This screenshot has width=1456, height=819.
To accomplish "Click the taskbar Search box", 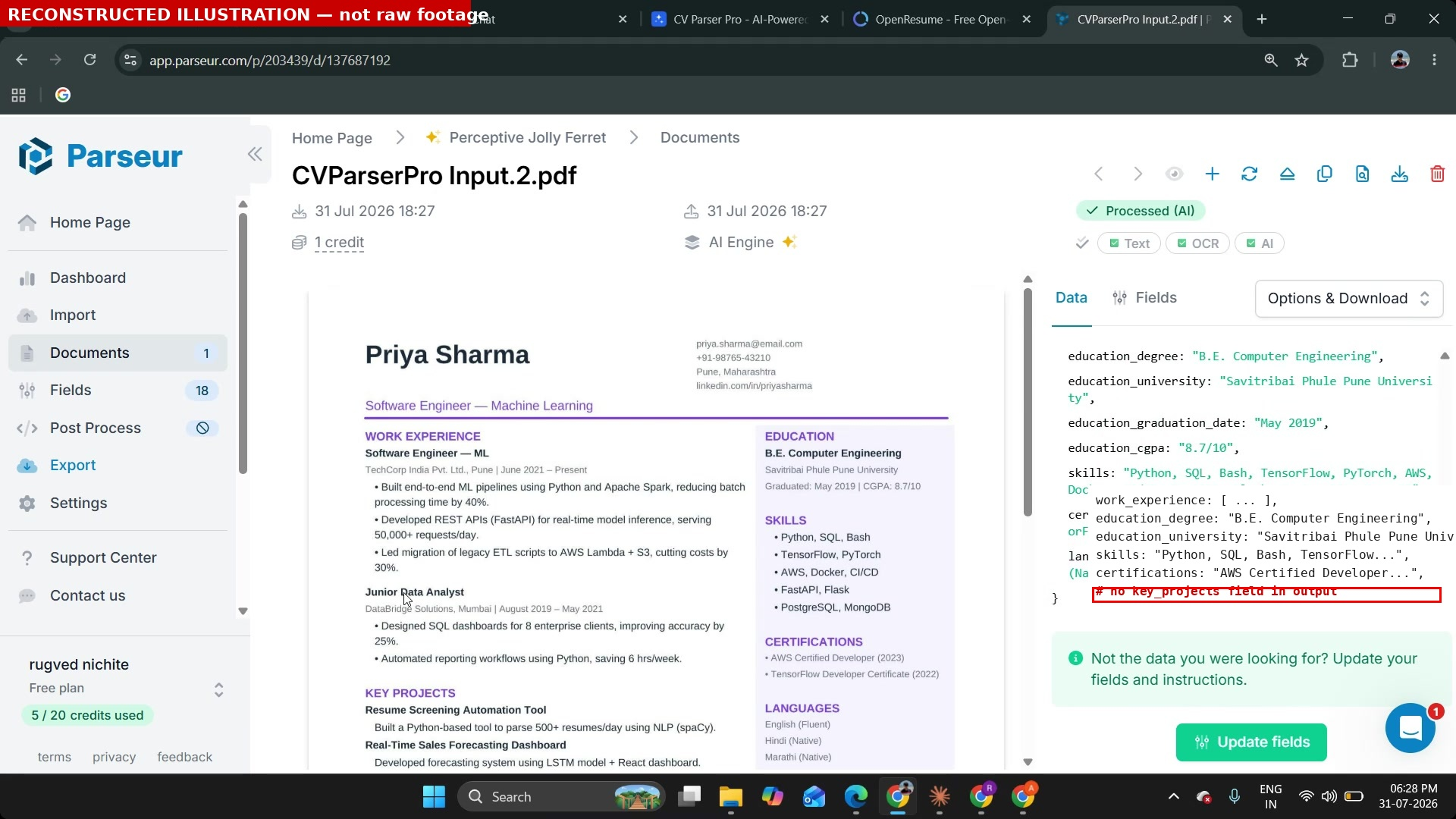I will pos(561,797).
